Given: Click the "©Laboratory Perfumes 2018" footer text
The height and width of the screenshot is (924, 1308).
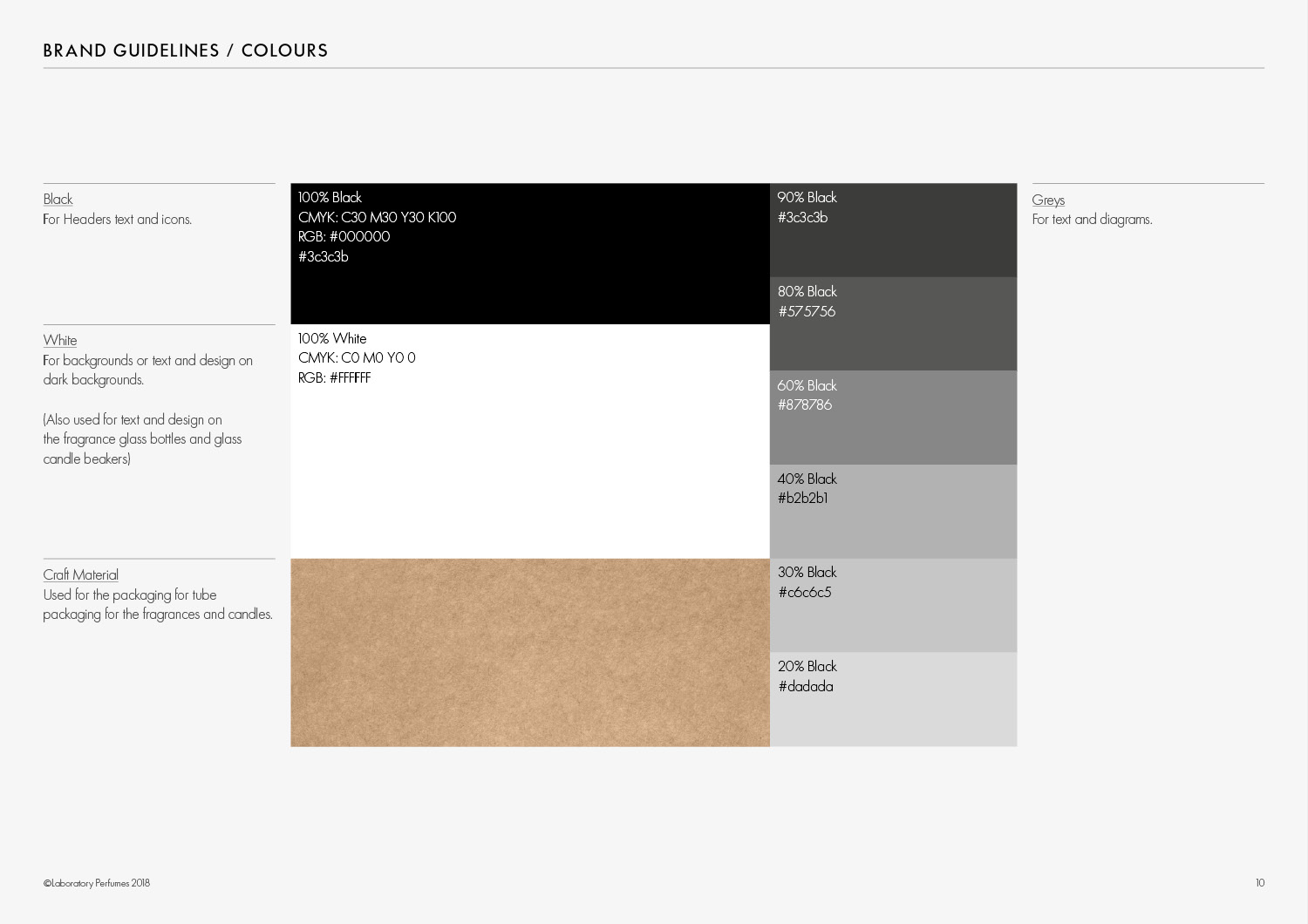Looking at the screenshot, I should pyautogui.click(x=97, y=883).
